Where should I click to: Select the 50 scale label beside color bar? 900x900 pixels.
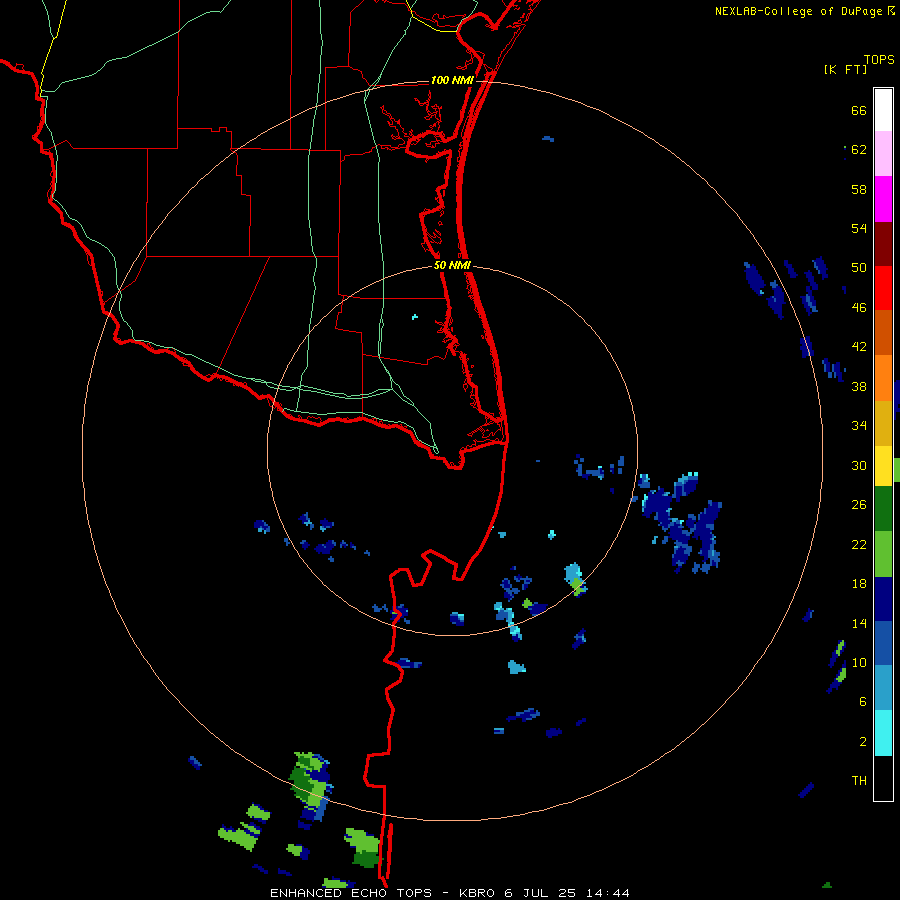859,268
